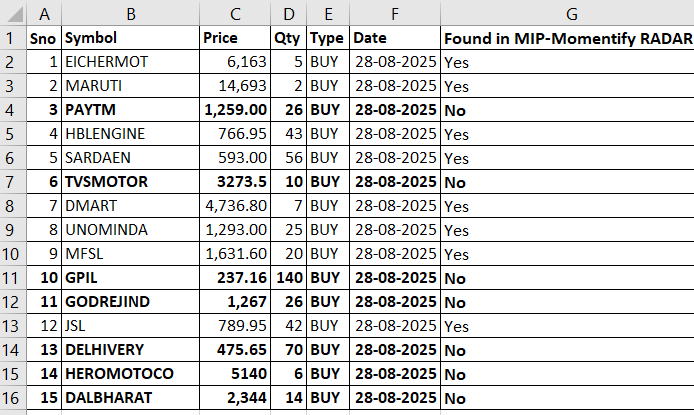Select row 11 header

point(13,278)
